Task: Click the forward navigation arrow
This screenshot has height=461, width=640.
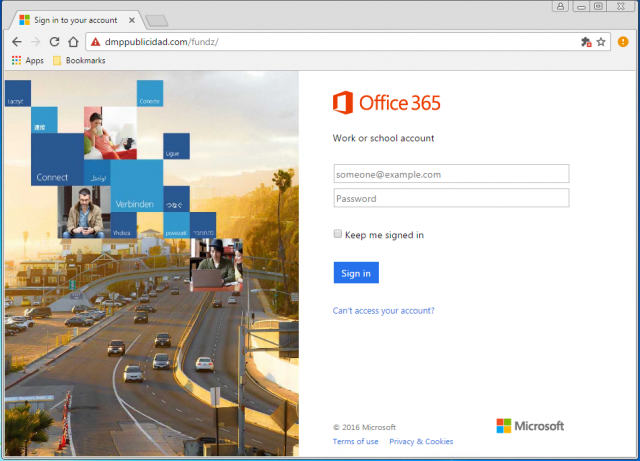Action: tap(36, 42)
